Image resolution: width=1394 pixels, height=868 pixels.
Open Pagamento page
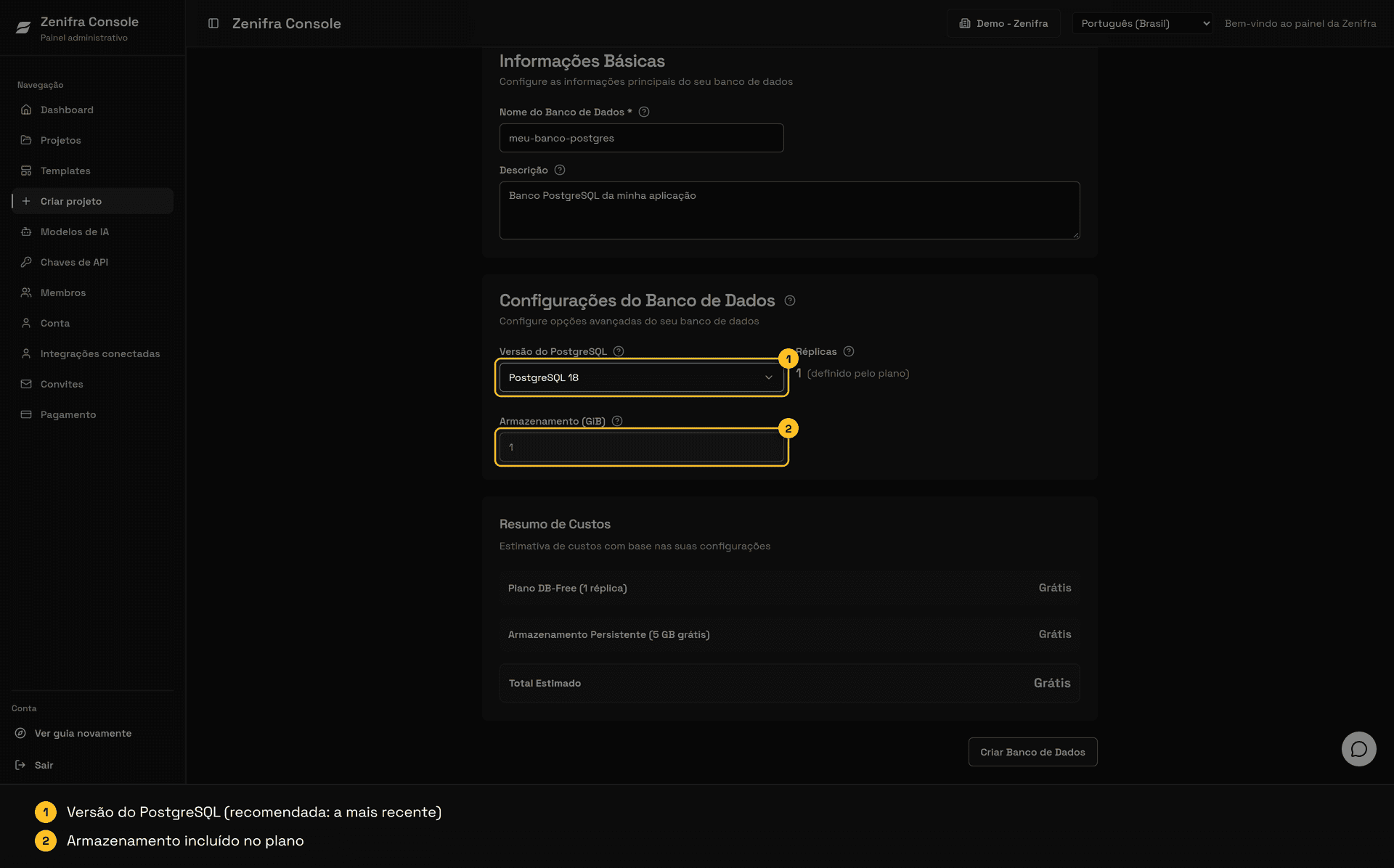tap(93, 414)
